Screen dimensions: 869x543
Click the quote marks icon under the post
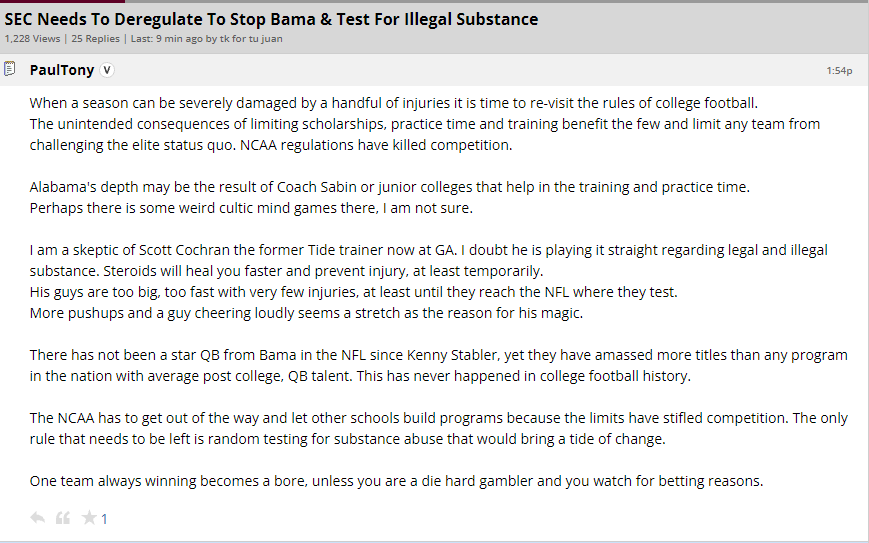tap(63, 518)
